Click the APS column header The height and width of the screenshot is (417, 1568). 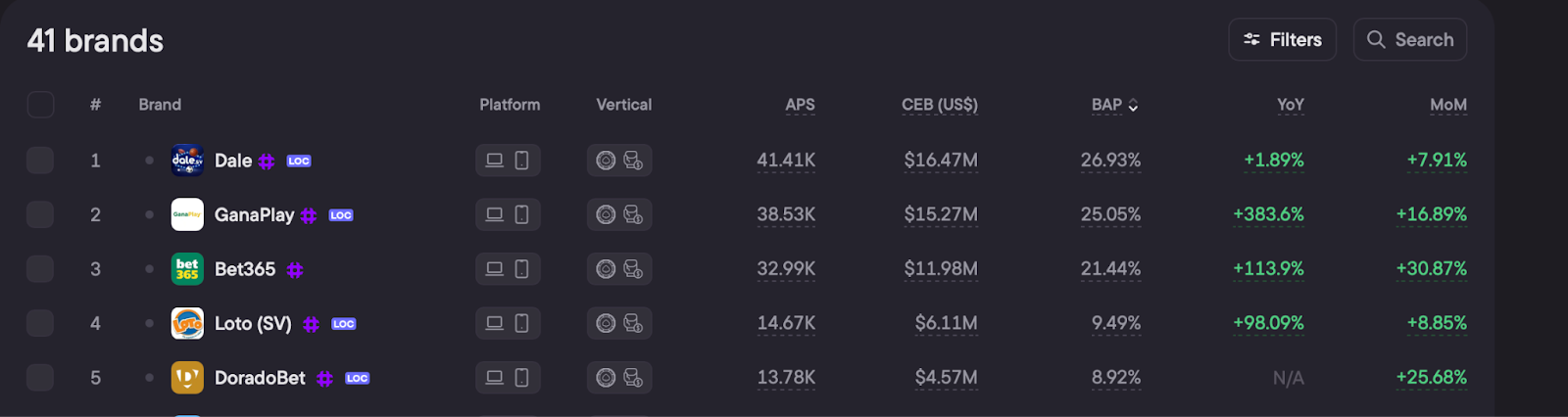(x=800, y=105)
